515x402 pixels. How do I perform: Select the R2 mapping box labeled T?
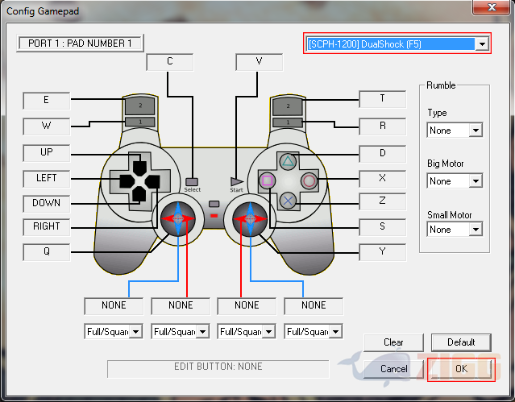[382, 99]
